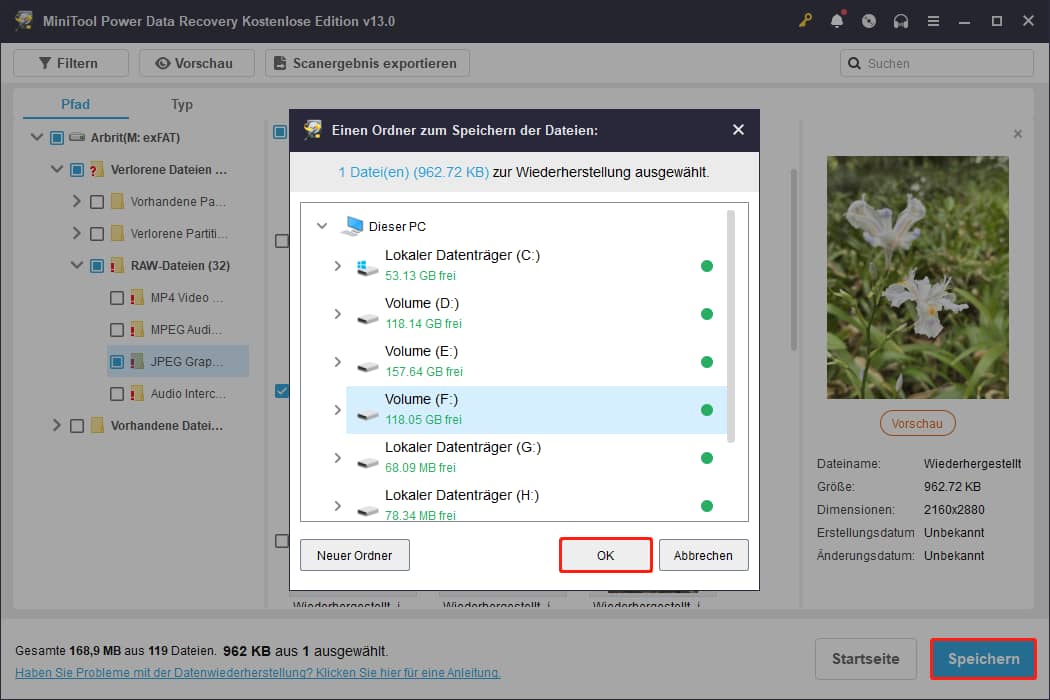1050x700 pixels.
Task: Click the Volume (D:) drive icon
Action: [x=367, y=319]
